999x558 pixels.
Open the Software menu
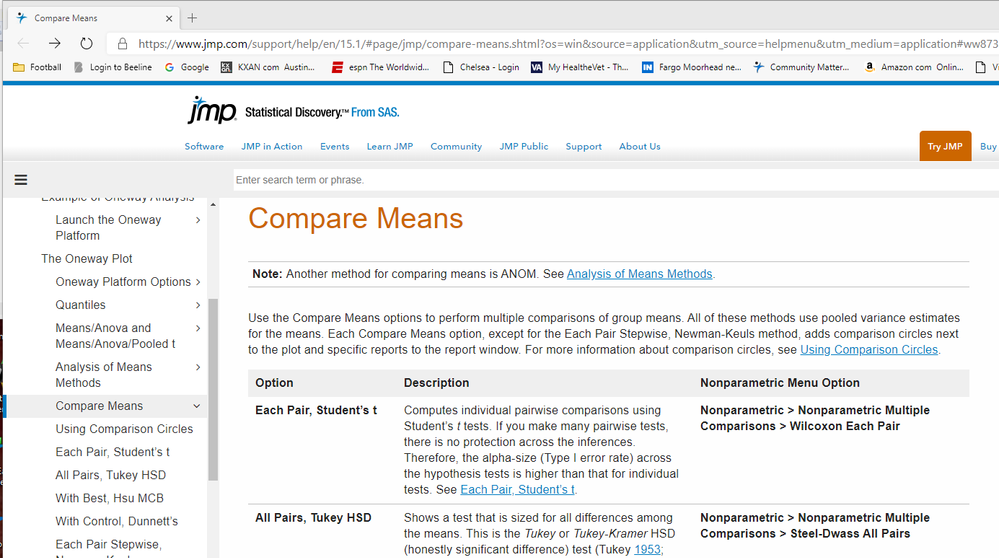click(204, 147)
